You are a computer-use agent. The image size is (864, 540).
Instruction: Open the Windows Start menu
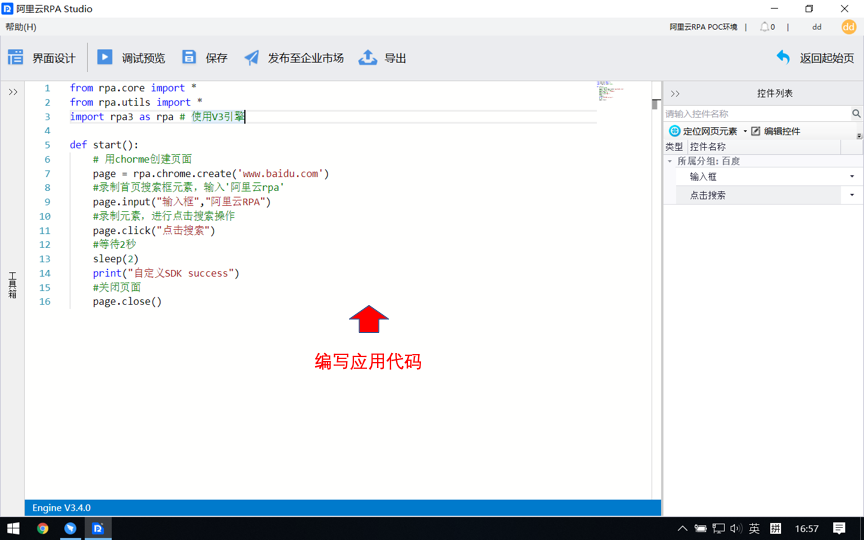point(13,528)
